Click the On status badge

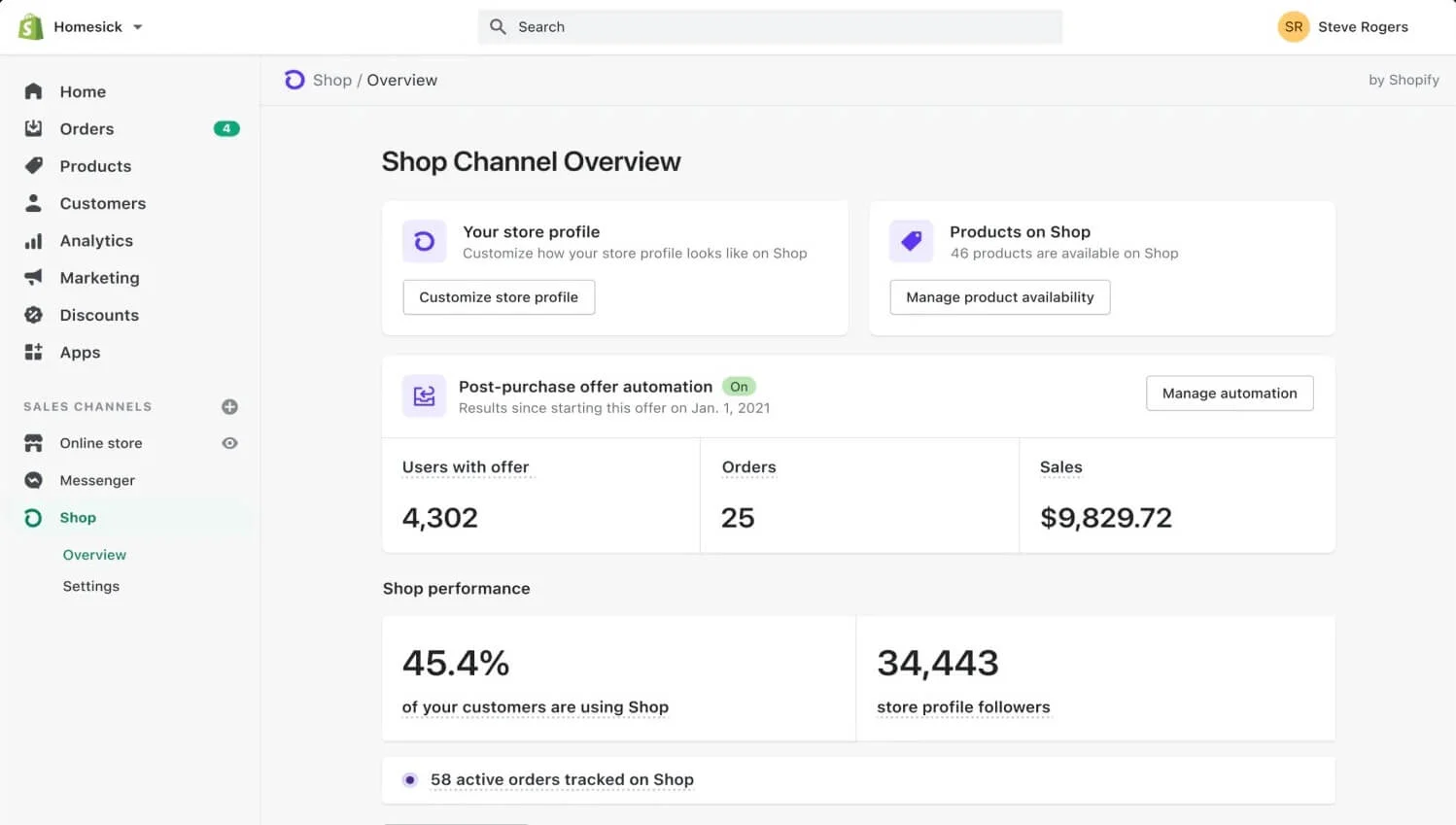739,387
